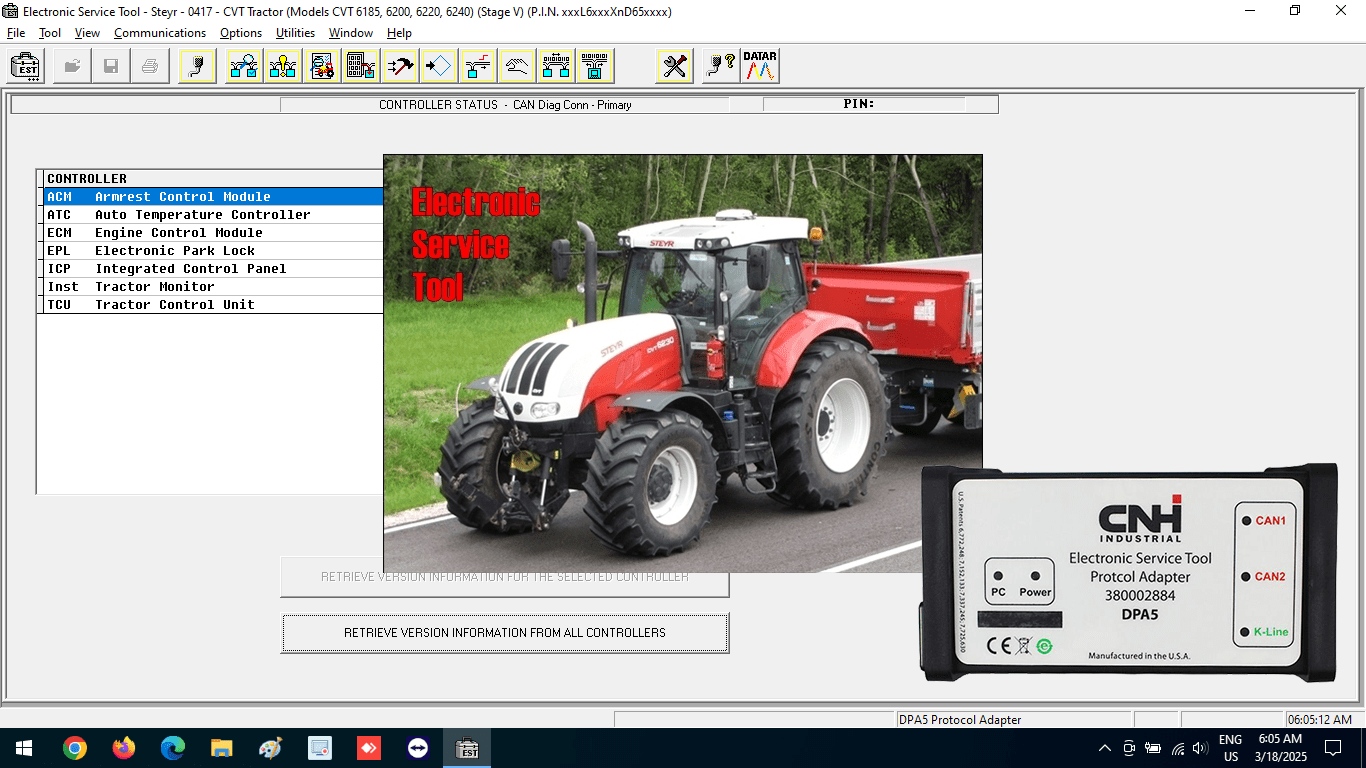Show hidden system tray icons
1366x768 pixels.
pyautogui.click(x=1105, y=748)
